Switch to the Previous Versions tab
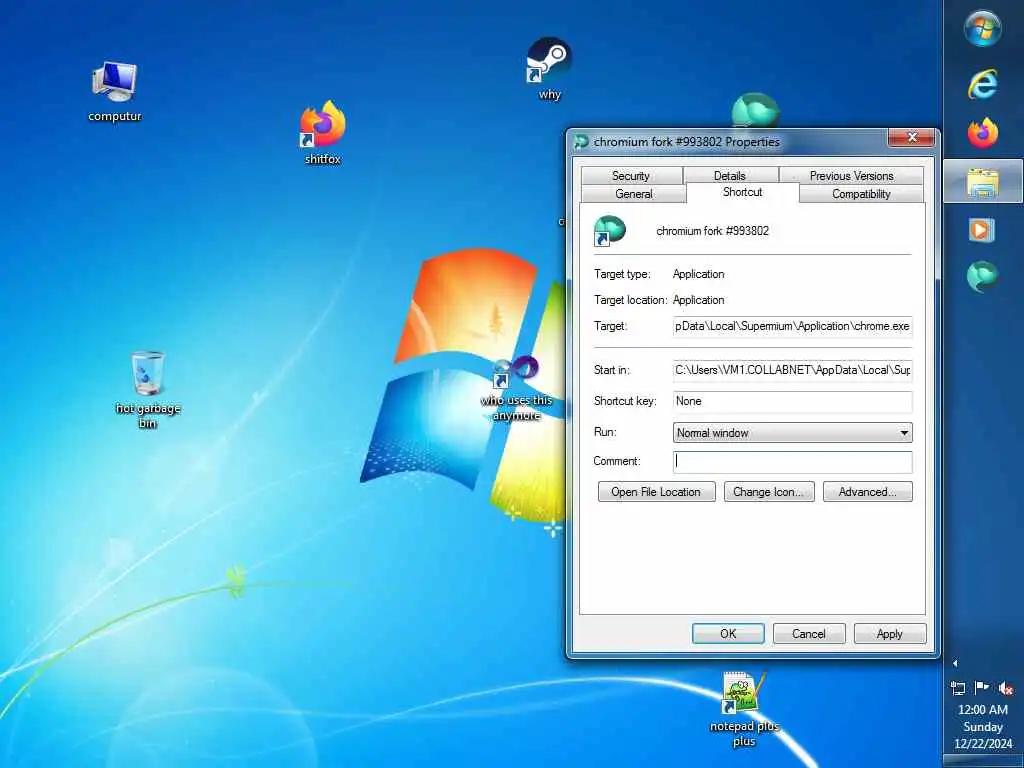Screen dimensions: 1024x768 pyautogui.click(x=852, y=176)
